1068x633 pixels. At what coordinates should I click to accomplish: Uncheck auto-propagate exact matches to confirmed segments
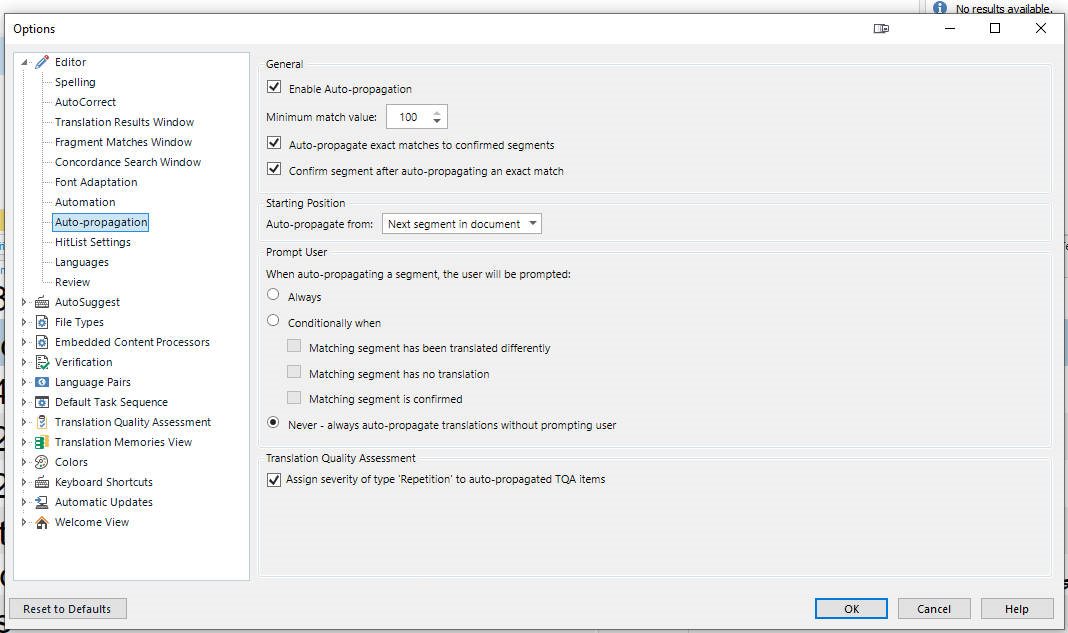(273, 142)
